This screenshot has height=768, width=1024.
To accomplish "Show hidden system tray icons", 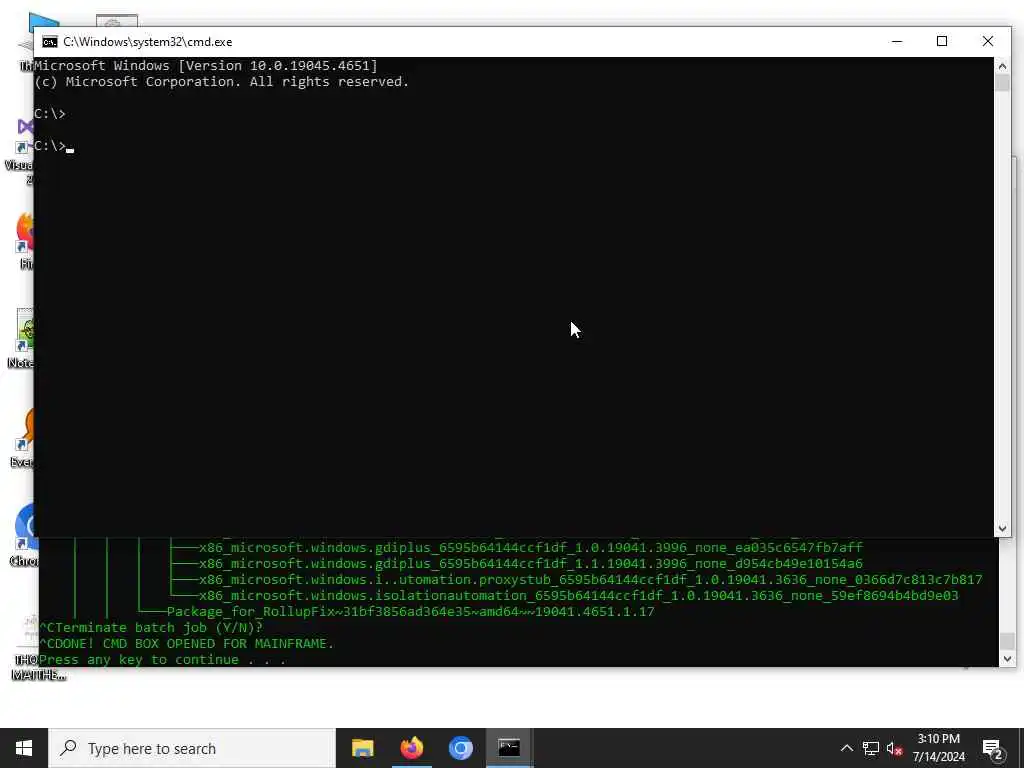I will pyautogui.click(x=846, y=748).
